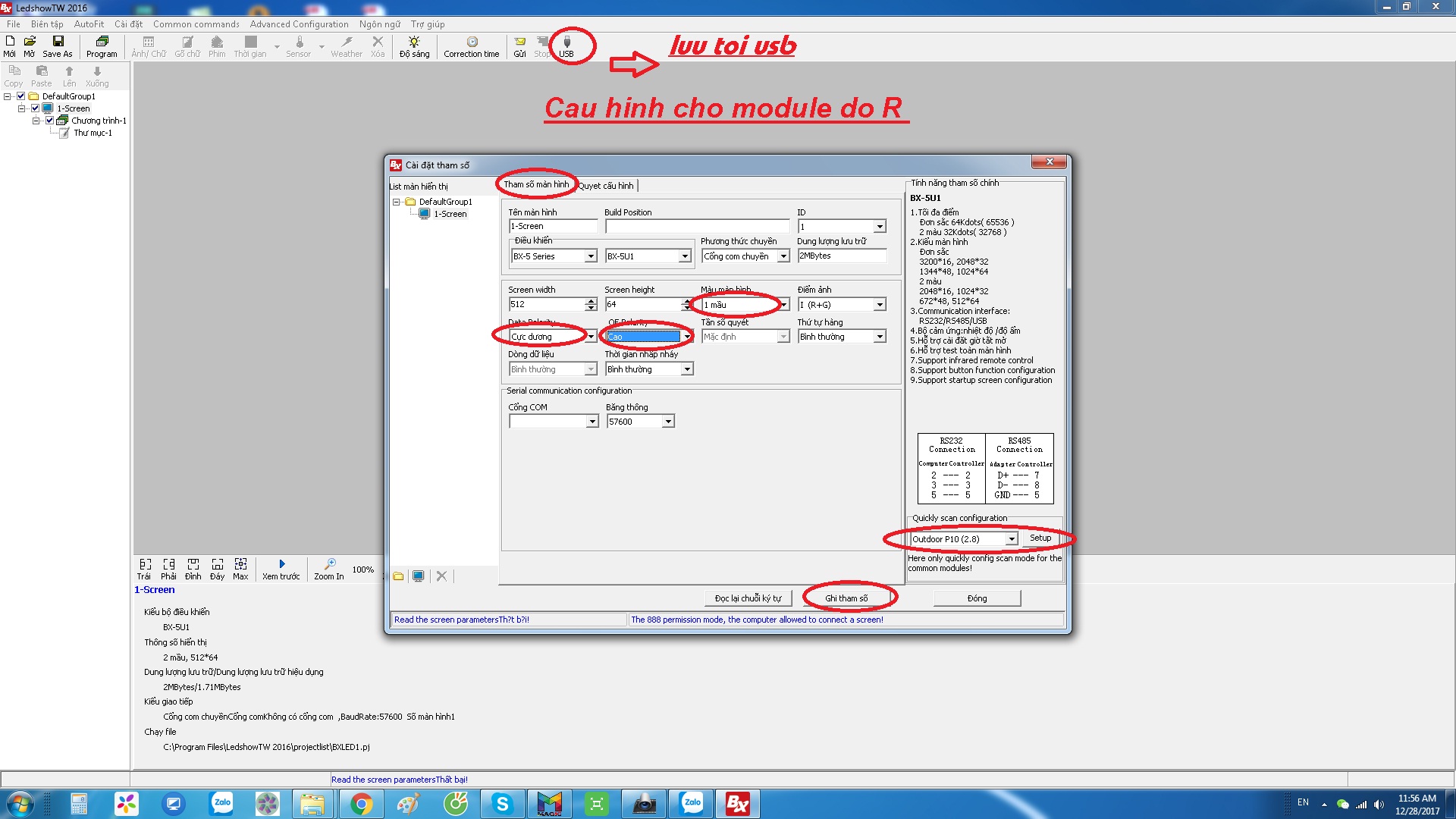Open the Màu màn hình color dropdown
The image size is (1456, 819).
(783, 305)
